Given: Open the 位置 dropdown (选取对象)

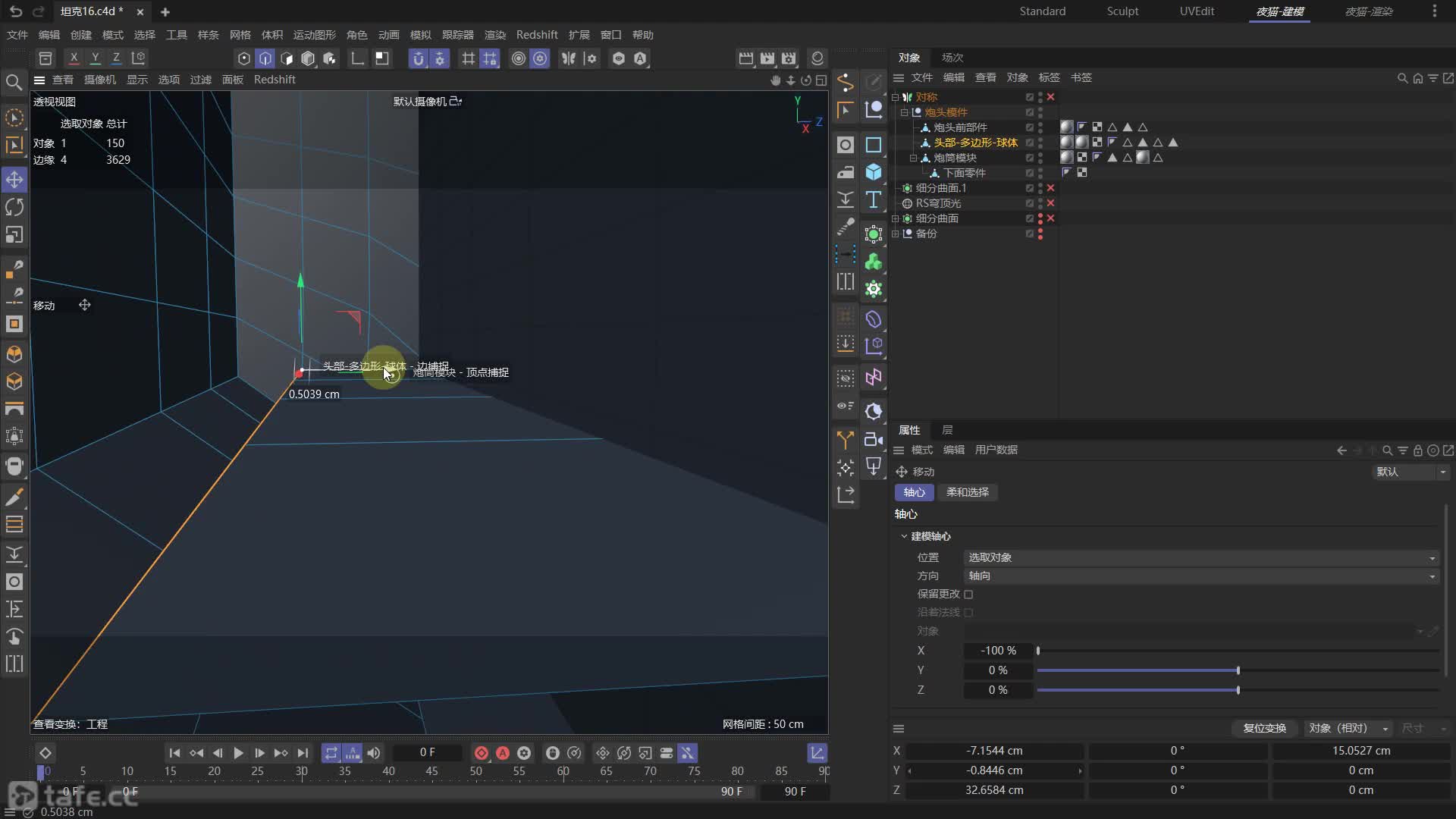Looking at the screenshot, I should pos(1201,557).
